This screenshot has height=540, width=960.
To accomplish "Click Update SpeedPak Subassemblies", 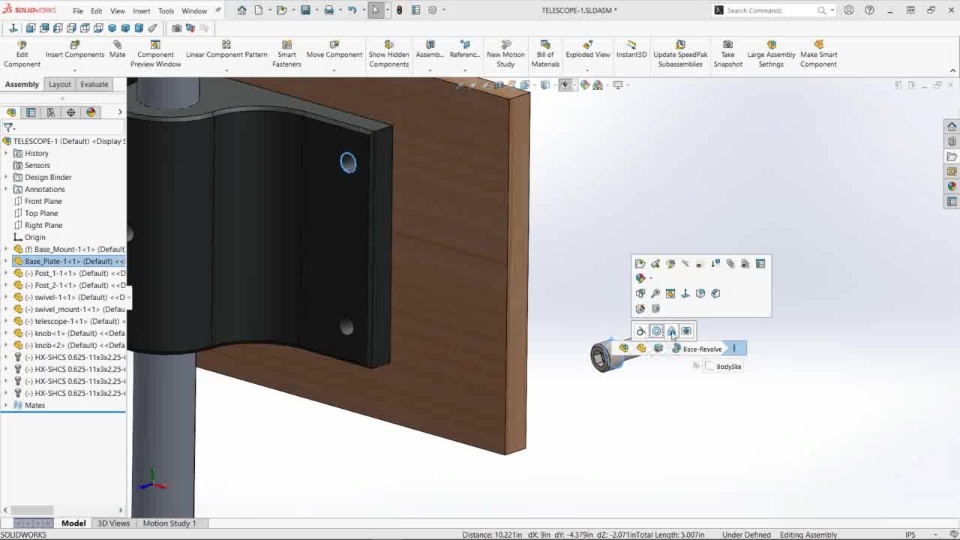I will pos(680,54).
